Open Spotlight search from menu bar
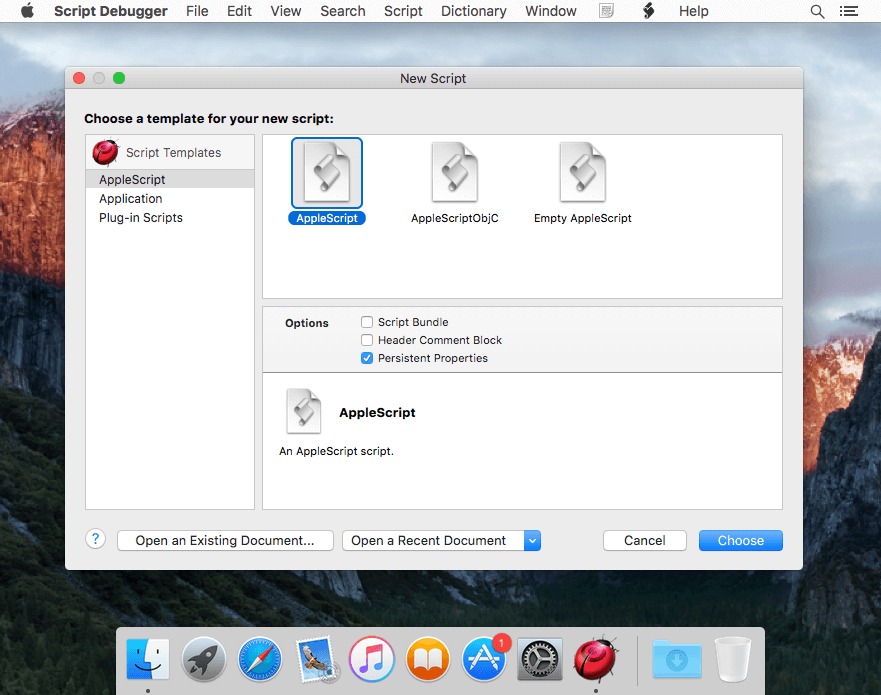The image size is (881, 695). click(x=817, y=11)
